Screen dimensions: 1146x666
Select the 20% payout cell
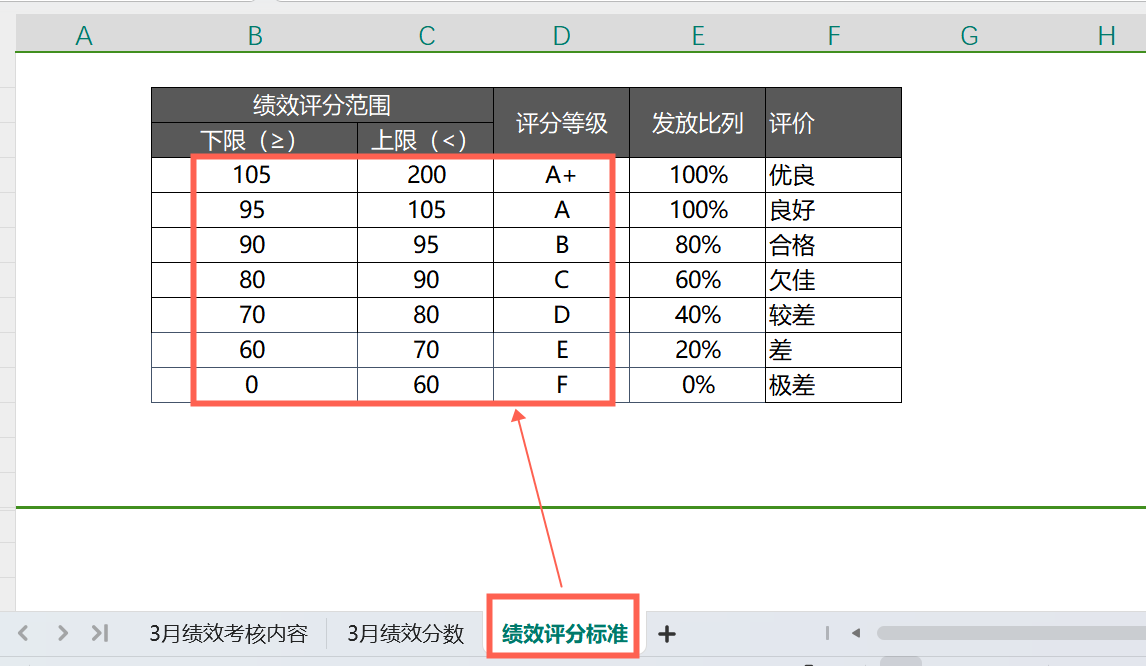(697, 350)
